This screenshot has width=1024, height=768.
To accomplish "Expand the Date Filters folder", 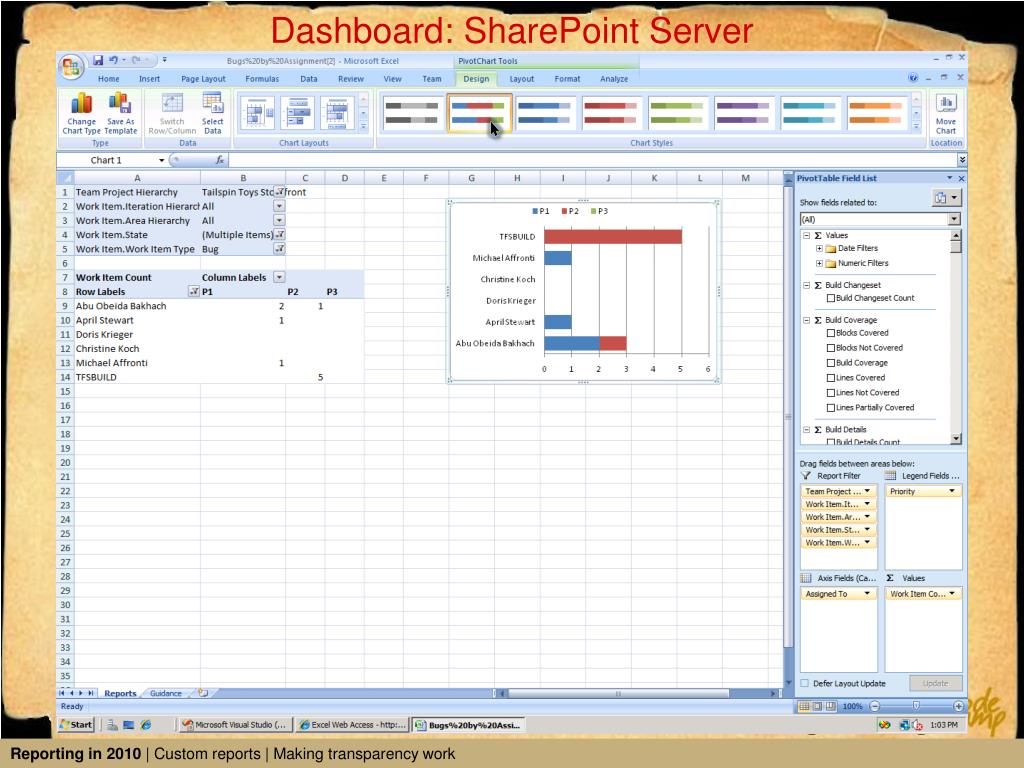I will tap(819, 249).
